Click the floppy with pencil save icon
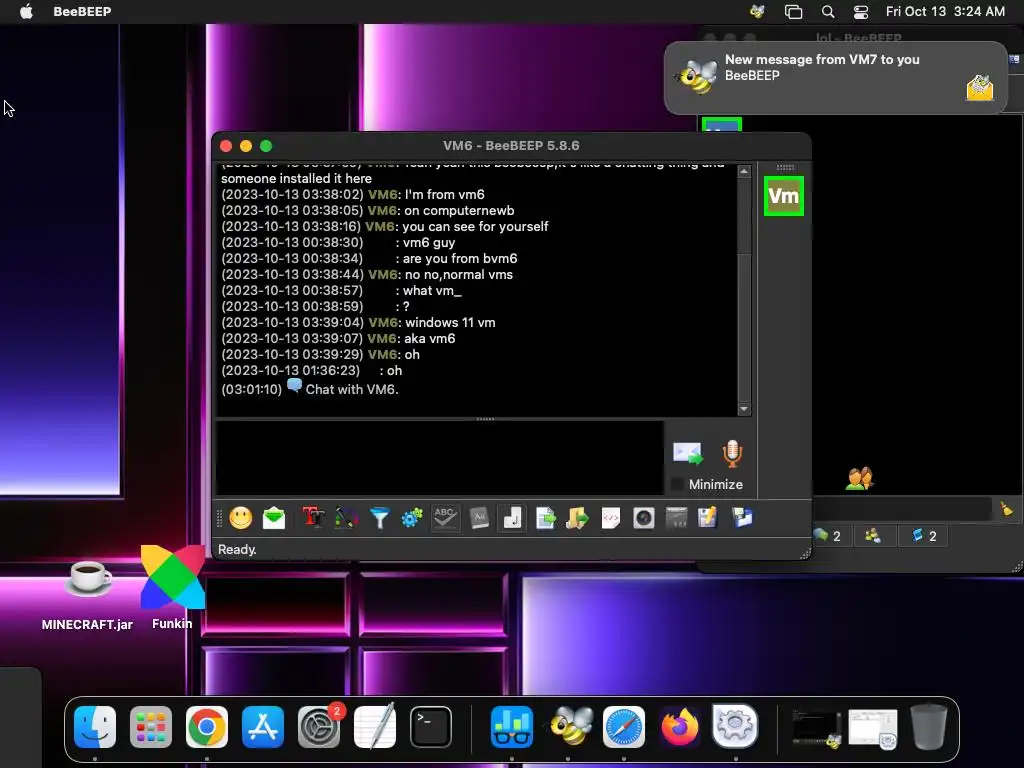The image size is (1024, 768). tap(709, 519)
